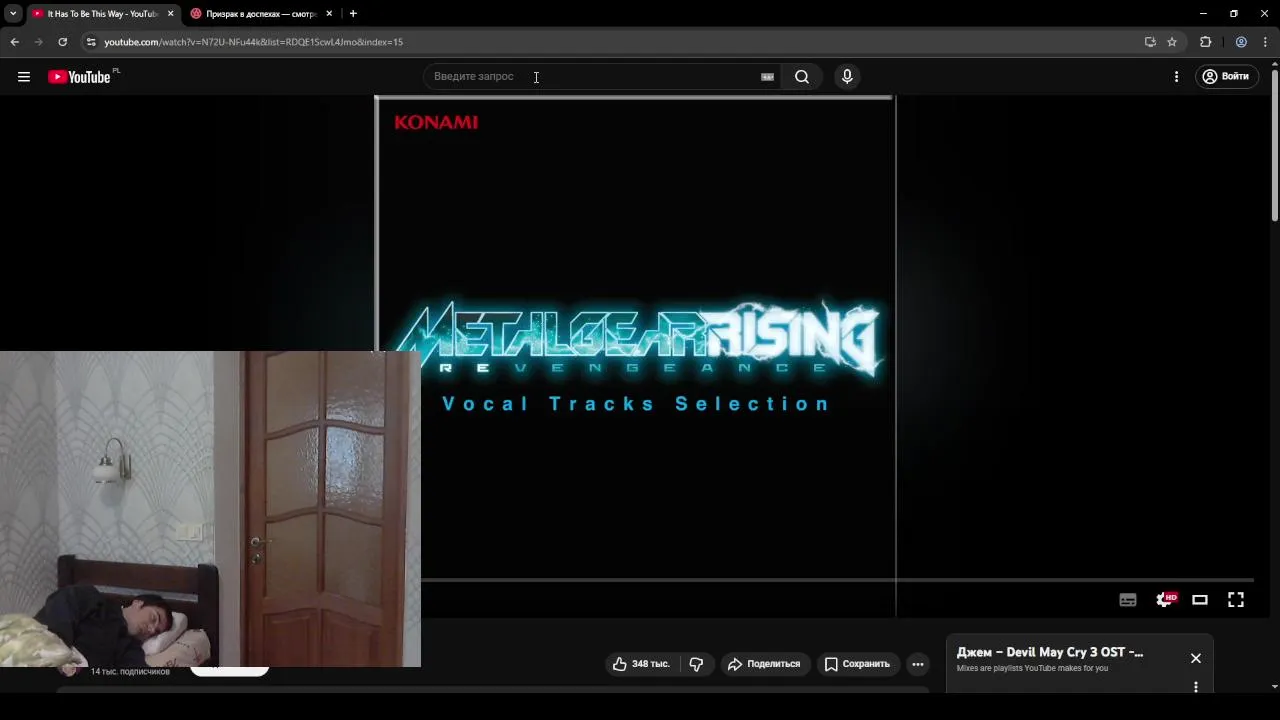
Task: Enter fullscreen on the video player
Action: (1236, 600)
